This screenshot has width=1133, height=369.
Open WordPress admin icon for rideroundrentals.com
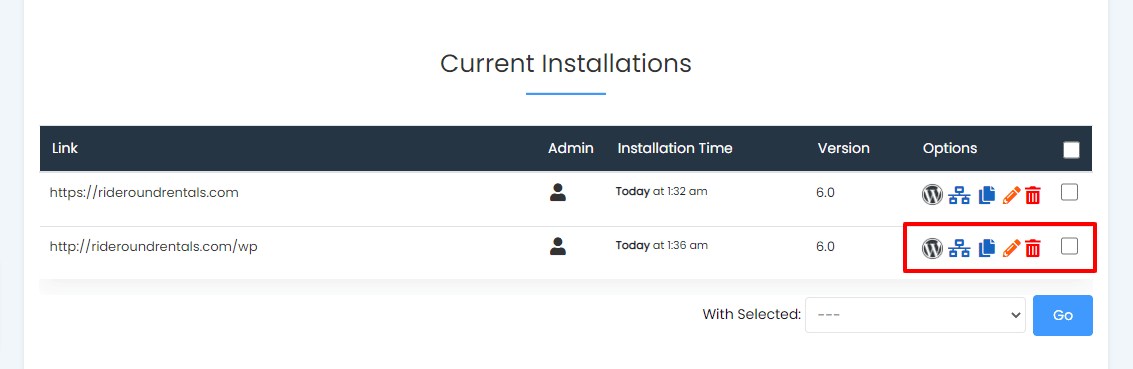coord(932,194)
